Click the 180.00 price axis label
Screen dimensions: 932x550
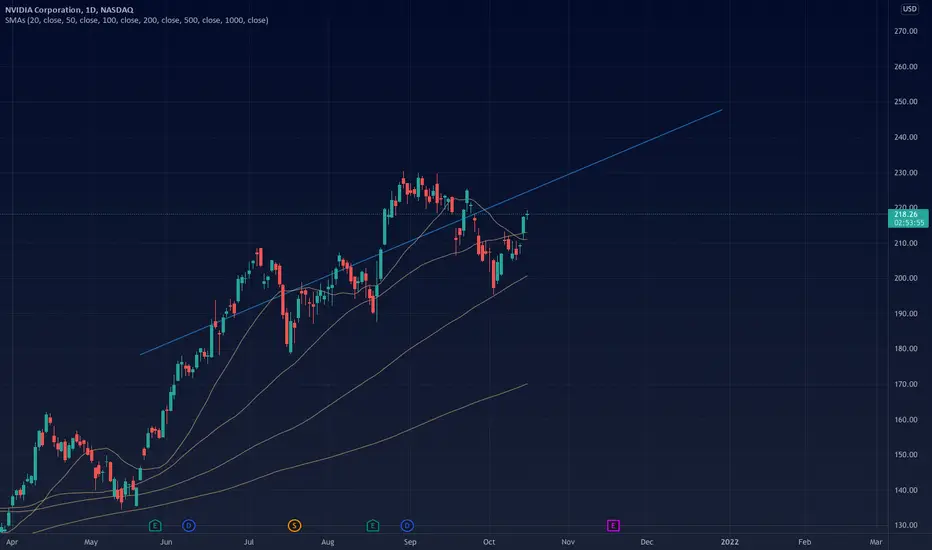click(906, 349)
